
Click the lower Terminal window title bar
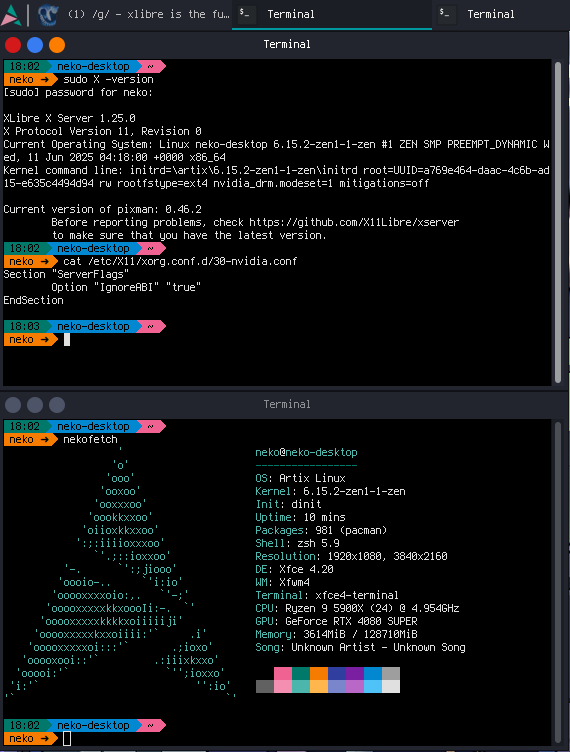tap(287, 404)
